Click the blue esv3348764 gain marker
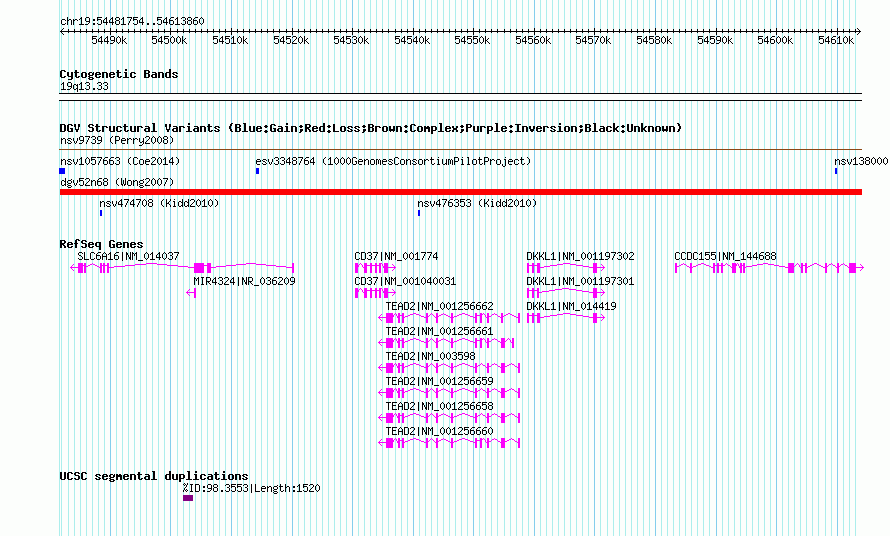Screen dimensions: 890x536 click(258, 171)
